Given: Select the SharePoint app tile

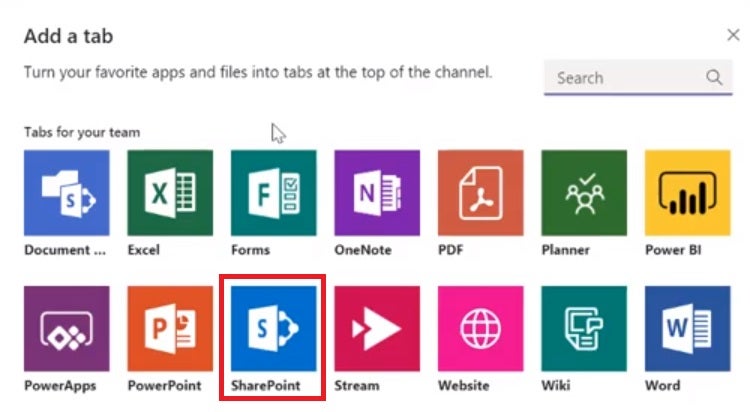Looking at the screenshot, I should coord(274,329).
